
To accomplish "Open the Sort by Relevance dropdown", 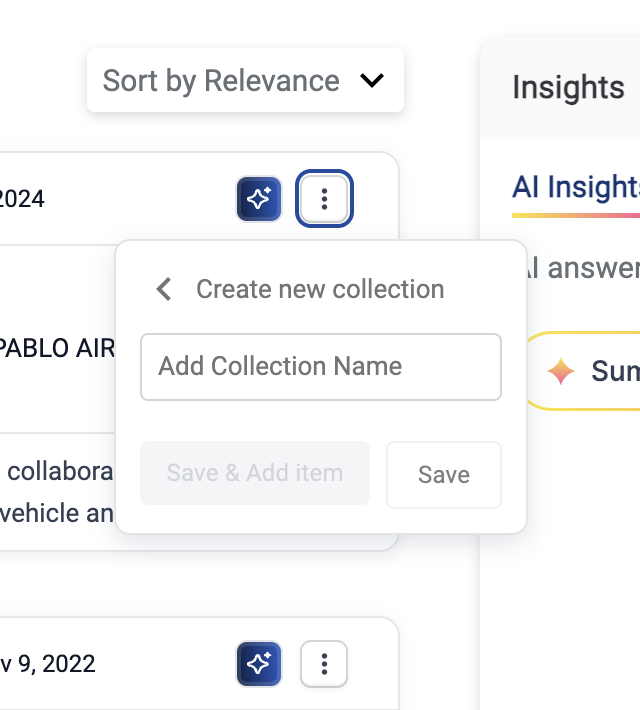I will tap(245, 80).
